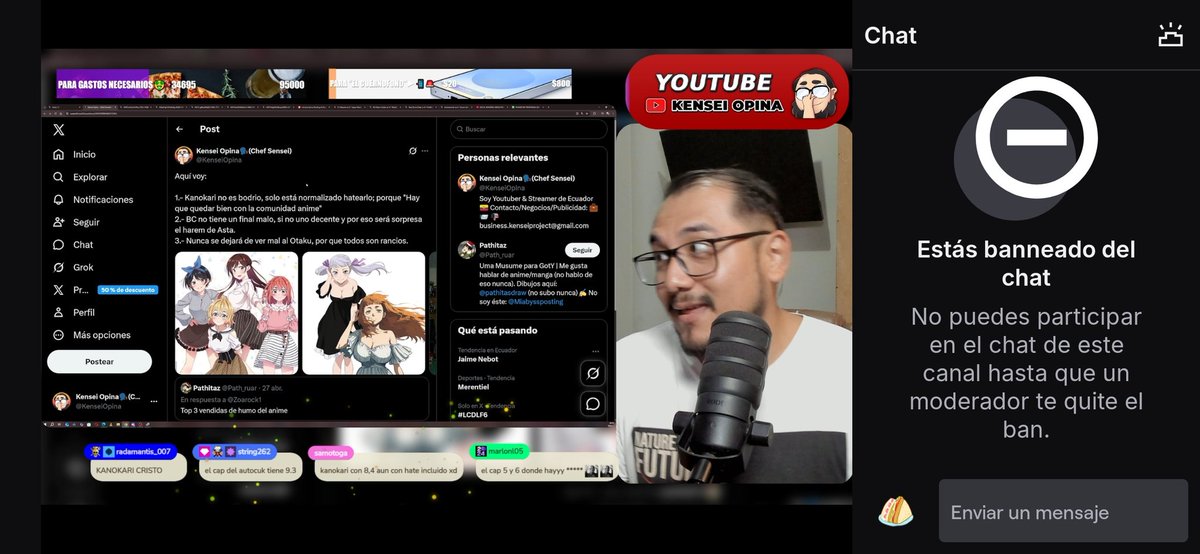This screenshot has width=1200, height=554.
Task: Click the Grok icon on Kensei's post header
Action: [413, 151]
